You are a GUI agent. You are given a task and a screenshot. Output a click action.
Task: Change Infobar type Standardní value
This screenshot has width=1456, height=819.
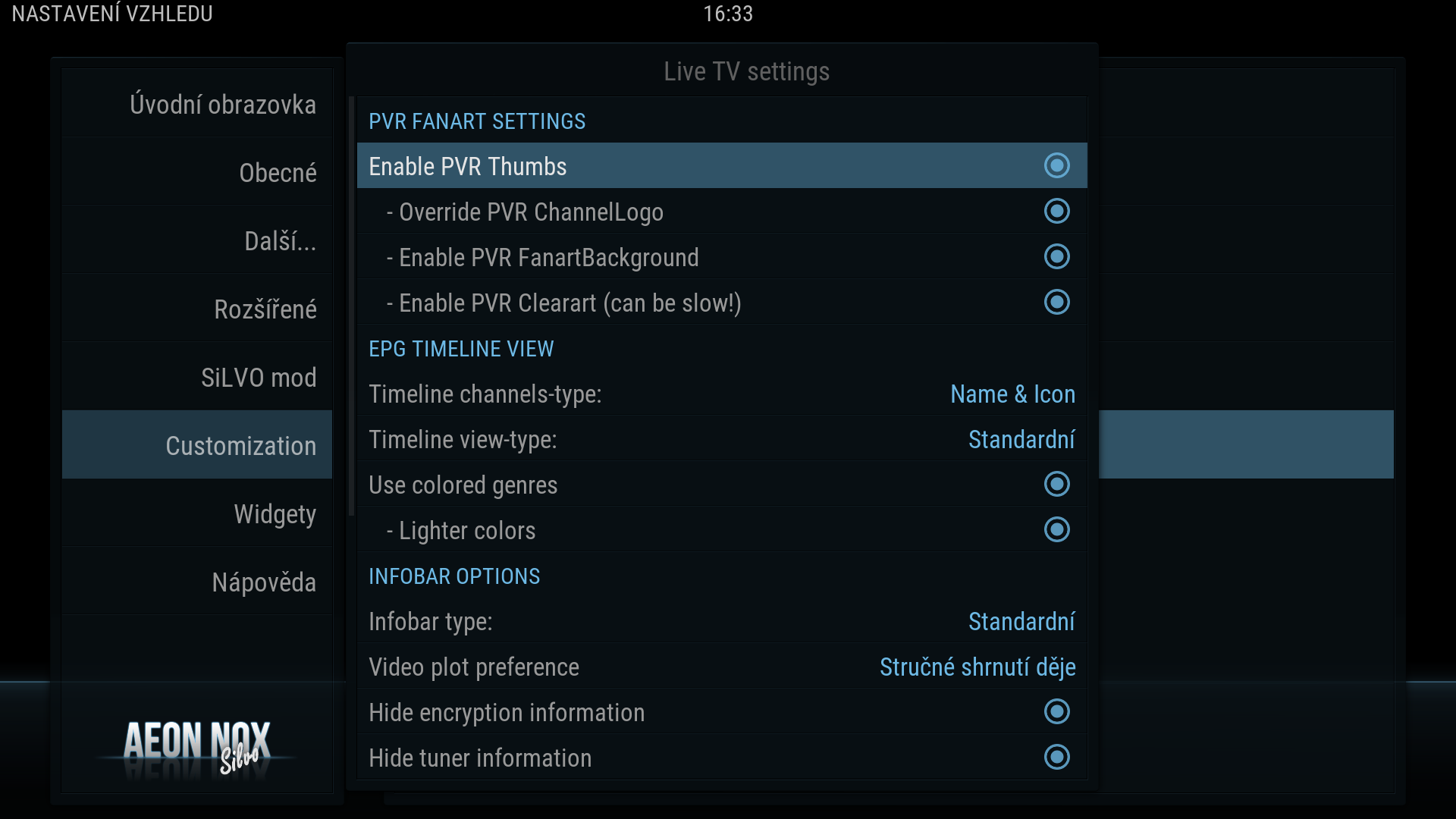pos(1021,622)
